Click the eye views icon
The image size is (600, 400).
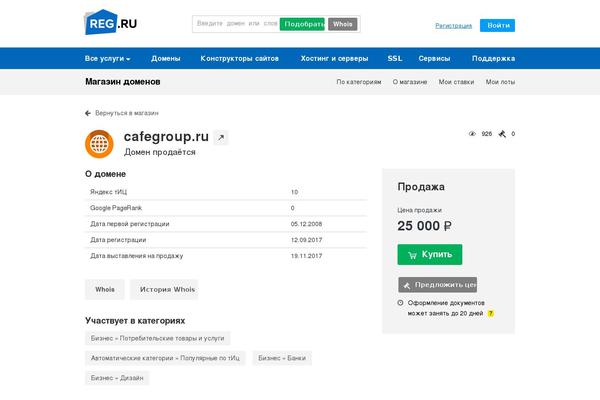(x=472, y=134)
